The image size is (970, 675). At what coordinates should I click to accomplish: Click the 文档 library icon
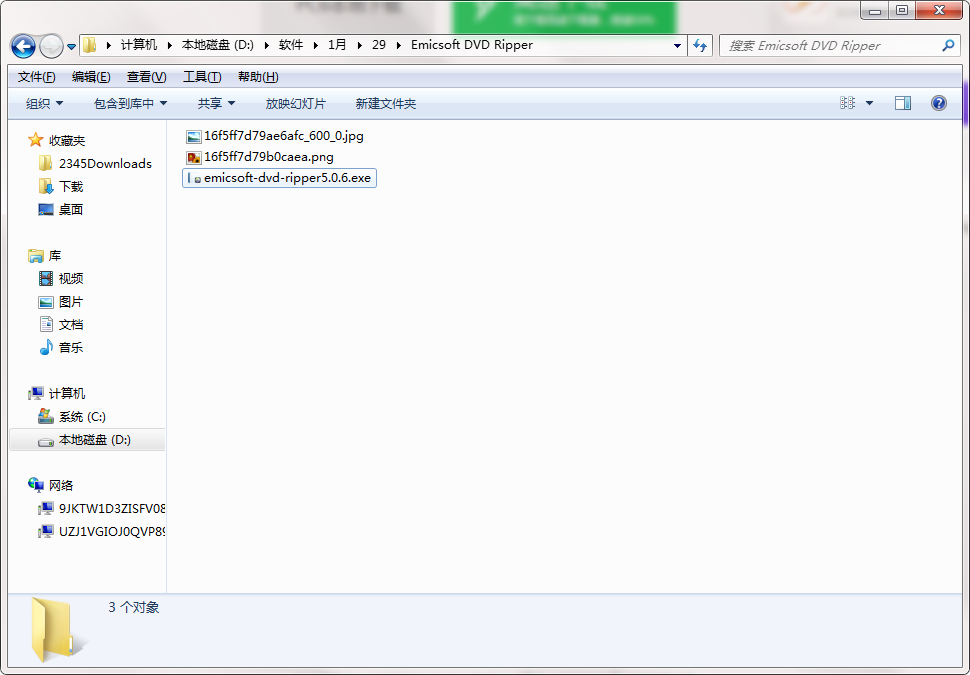click(x=46, y=324)
